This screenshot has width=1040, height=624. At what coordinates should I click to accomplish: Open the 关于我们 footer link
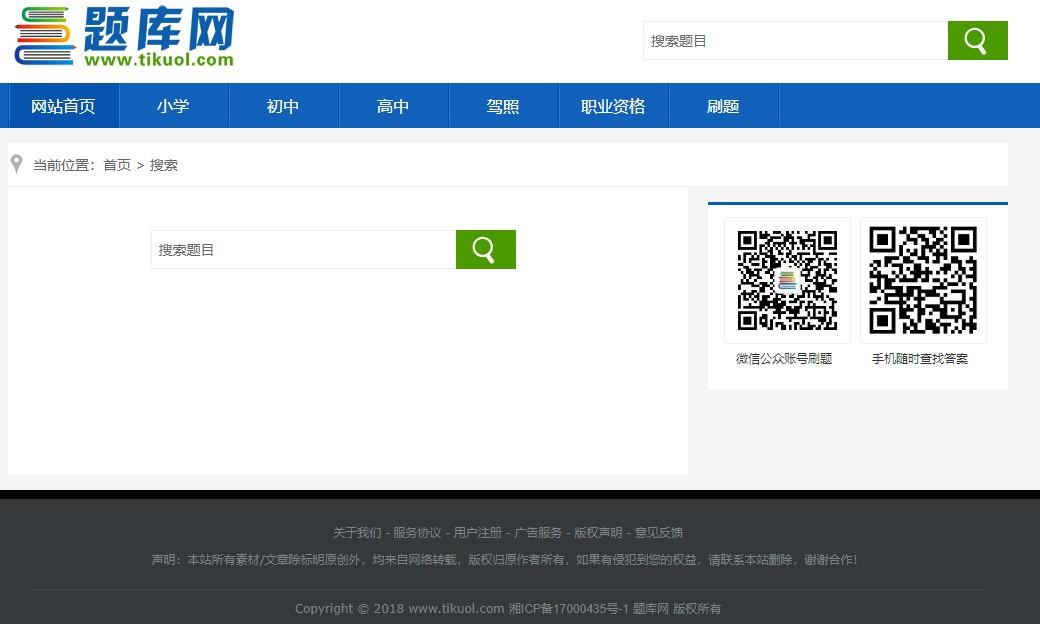pos(357,532)
